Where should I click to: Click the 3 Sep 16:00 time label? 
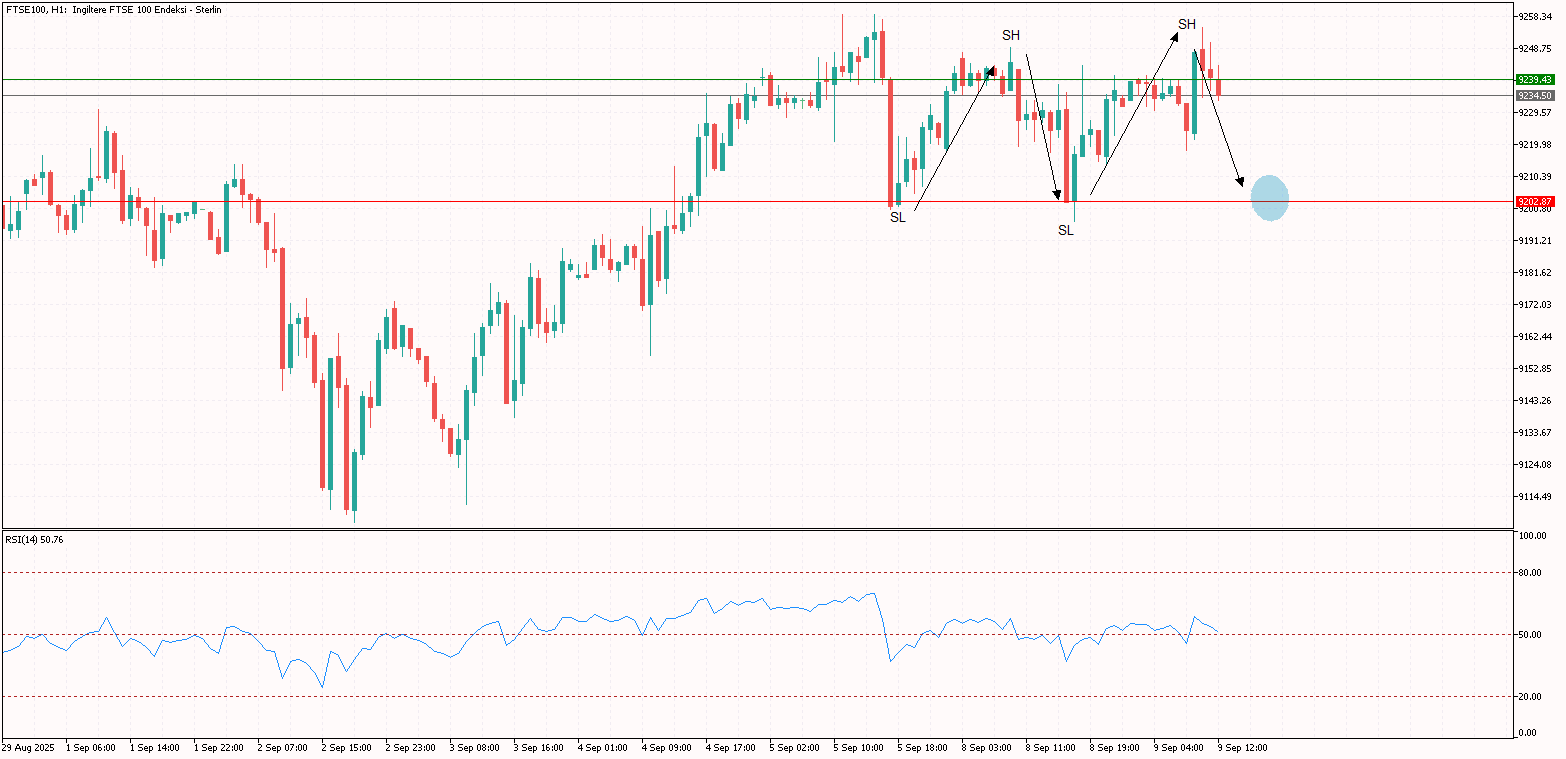pos(538,747)
